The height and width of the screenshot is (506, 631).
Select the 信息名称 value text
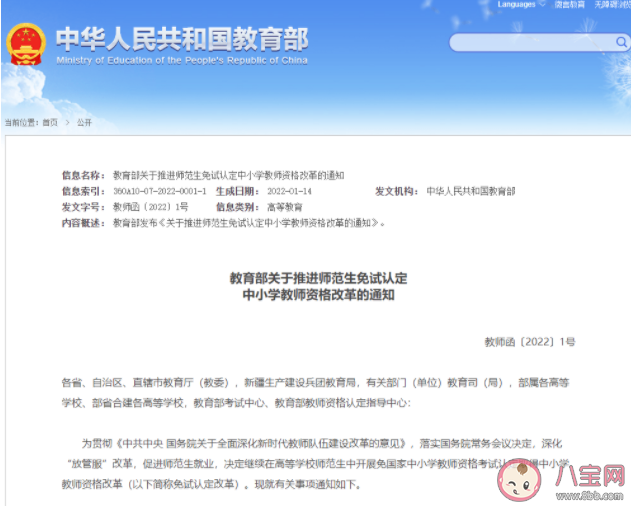(229, 176)
